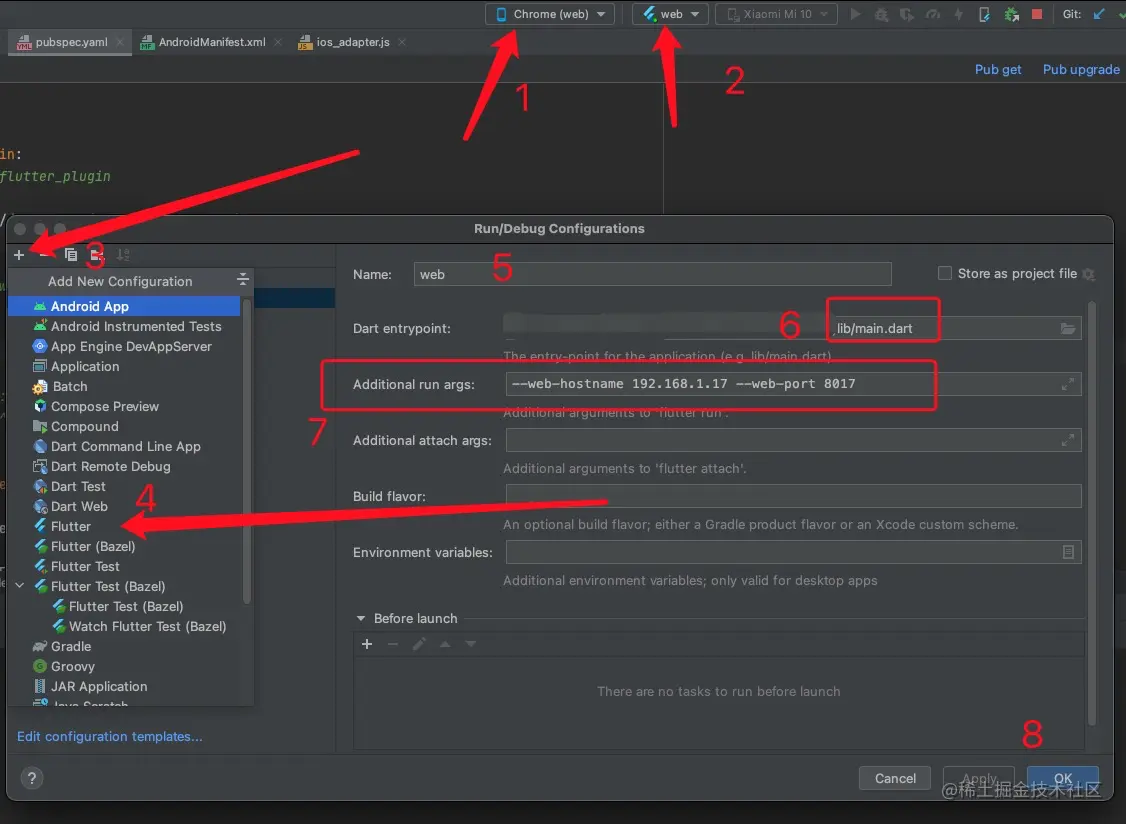
Task: Select App Engine DevAppServer configuration type
Action: [124, 346]
